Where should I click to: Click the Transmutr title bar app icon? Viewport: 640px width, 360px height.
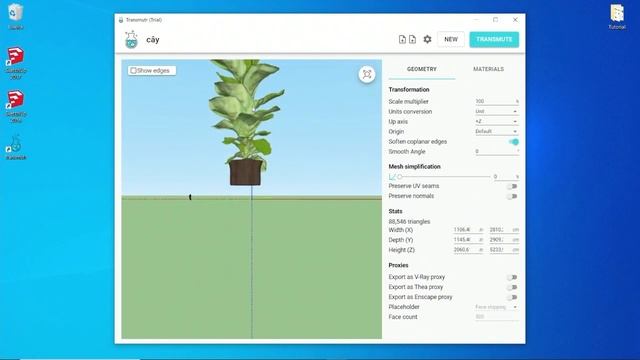[121, 20]
